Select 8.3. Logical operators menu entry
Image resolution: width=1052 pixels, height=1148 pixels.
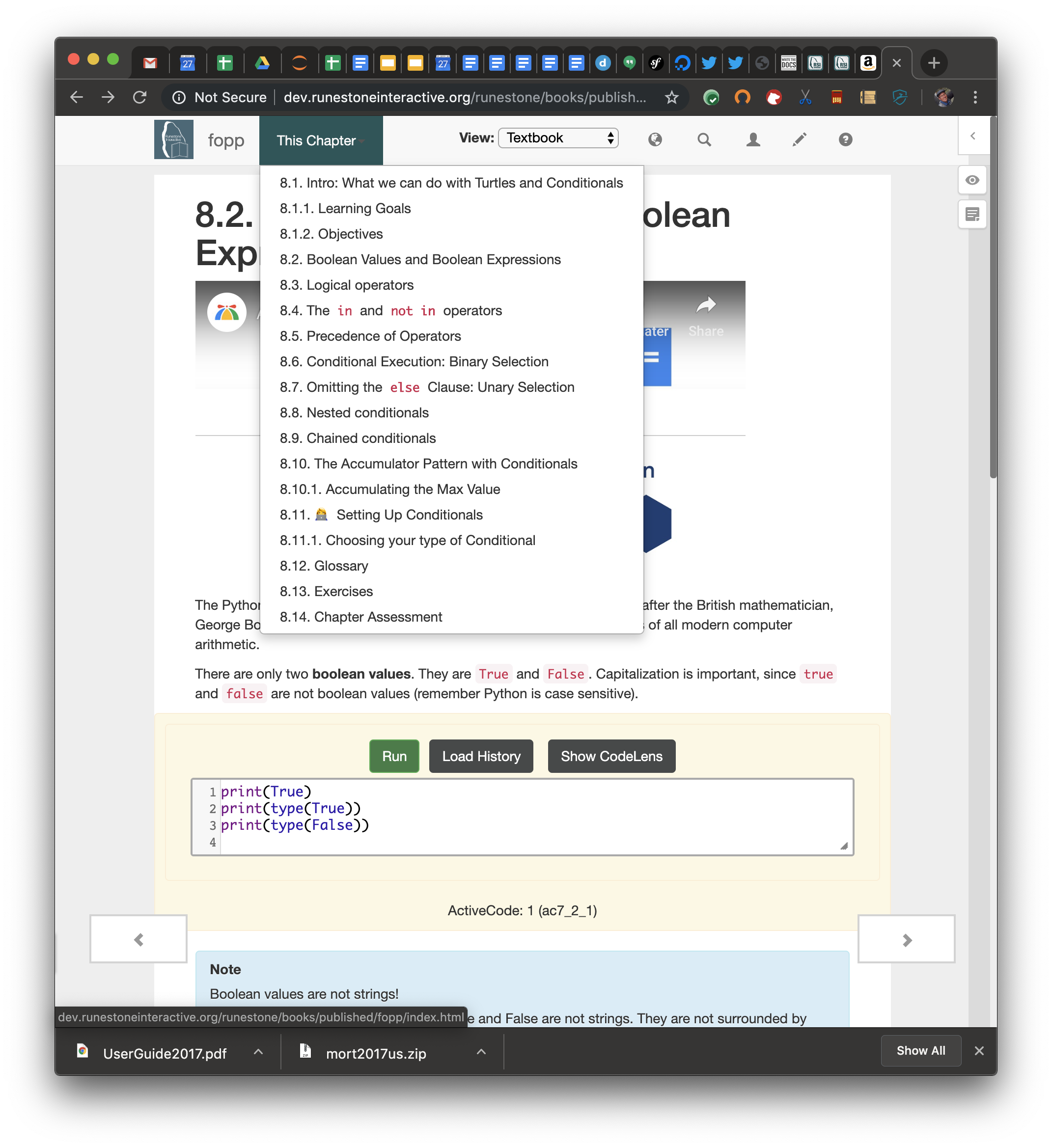346,285
